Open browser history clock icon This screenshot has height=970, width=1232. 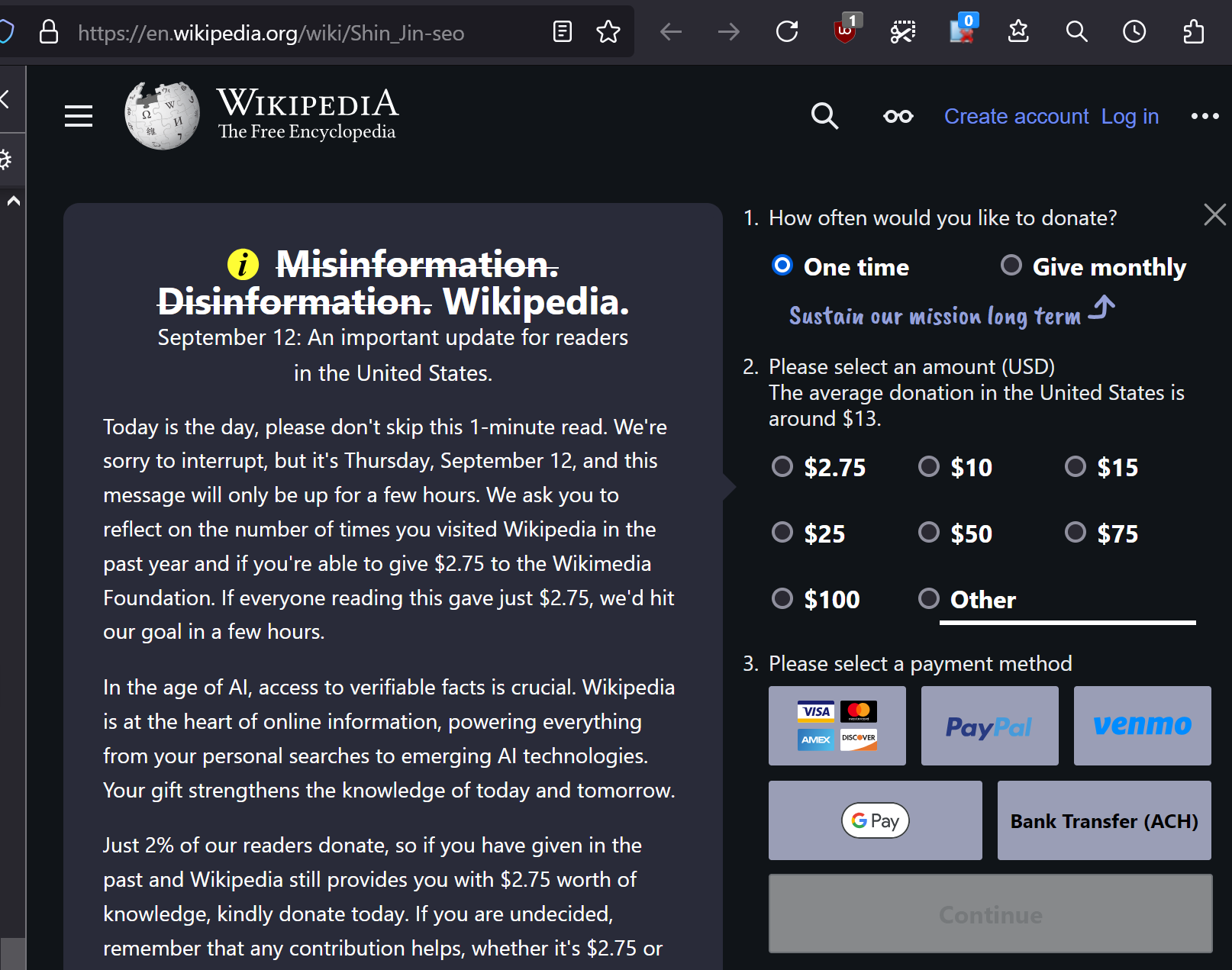[1134, 32]
